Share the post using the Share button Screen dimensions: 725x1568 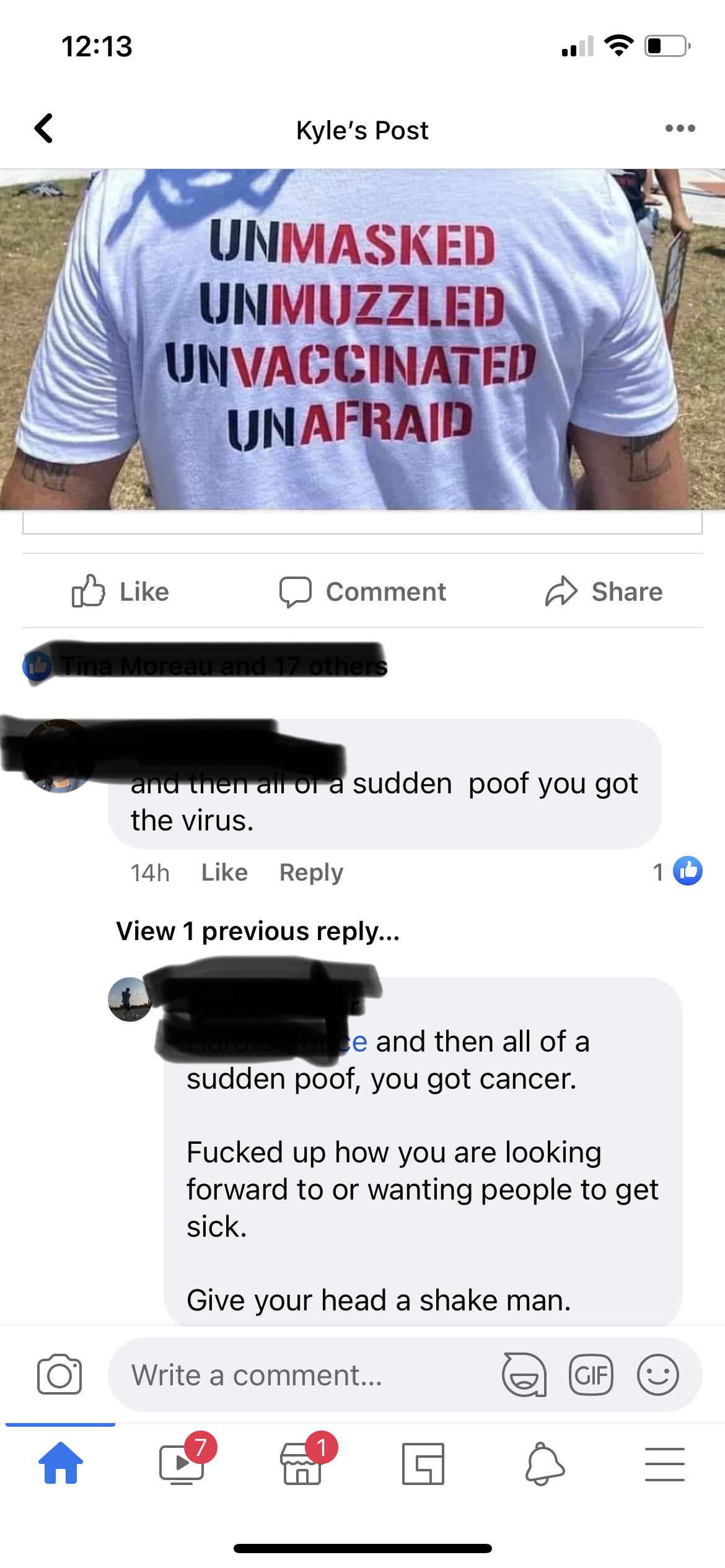click(604, 591)
